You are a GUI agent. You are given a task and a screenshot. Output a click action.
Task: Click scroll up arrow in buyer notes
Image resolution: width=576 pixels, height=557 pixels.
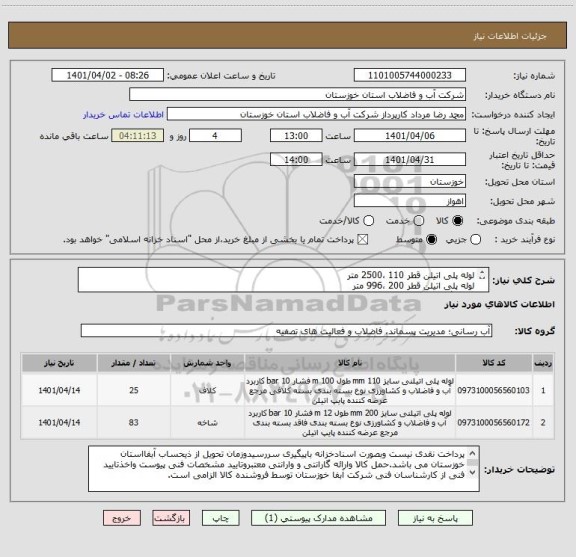tap(472, 453)
